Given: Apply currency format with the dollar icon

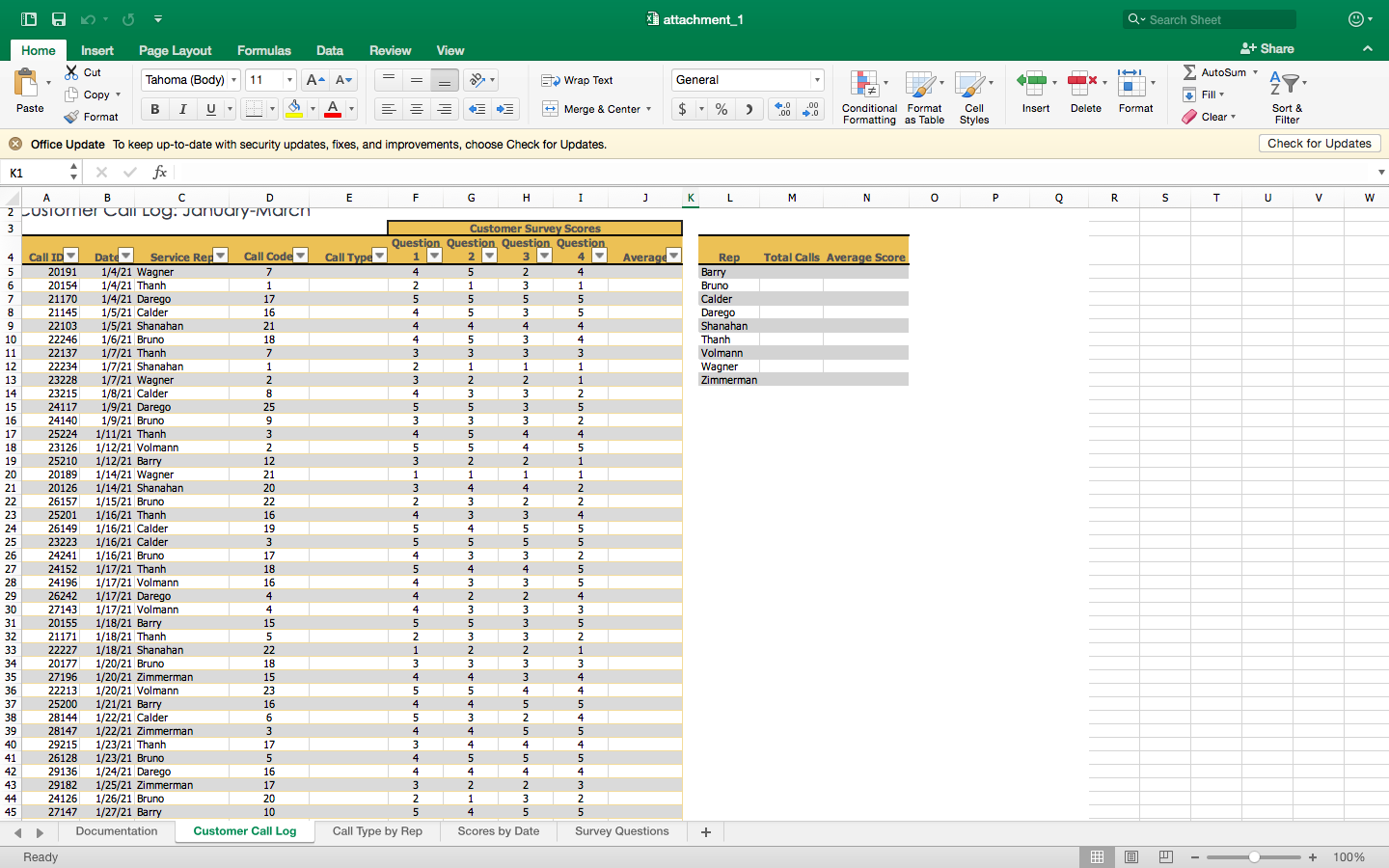Looking at the screenshot, I should coord(683,109).
